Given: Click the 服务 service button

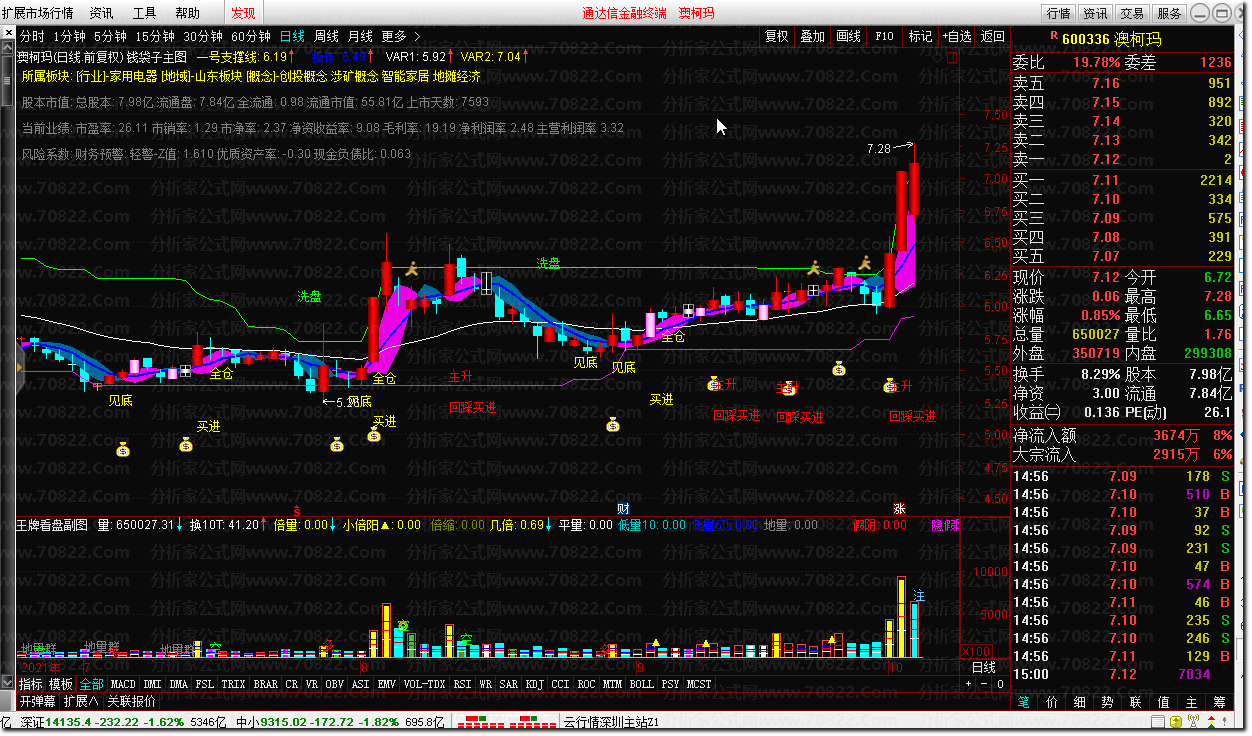Looking at the screenshot, I should [1169, 13].
